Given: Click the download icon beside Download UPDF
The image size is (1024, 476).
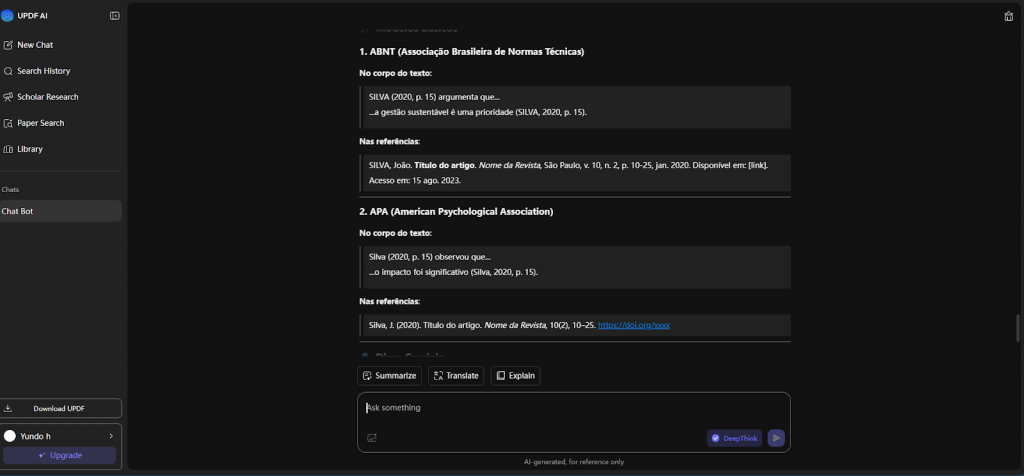Looking at the screenshot, I should pos(8,409).
